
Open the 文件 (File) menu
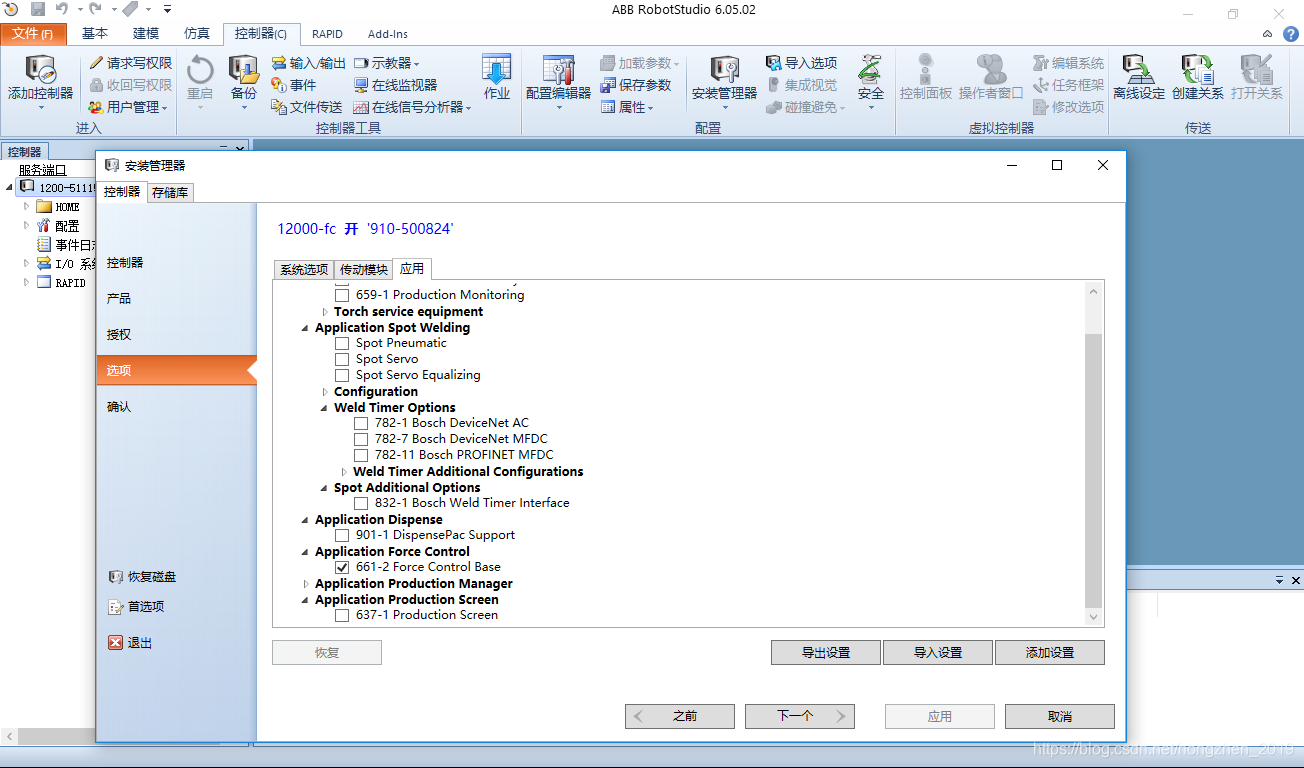[34, 34]
